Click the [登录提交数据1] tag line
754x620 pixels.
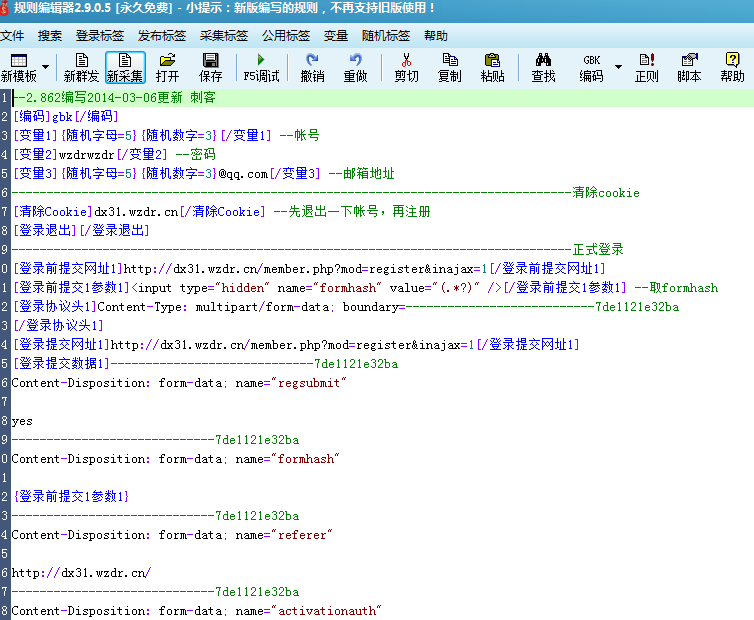205,364
